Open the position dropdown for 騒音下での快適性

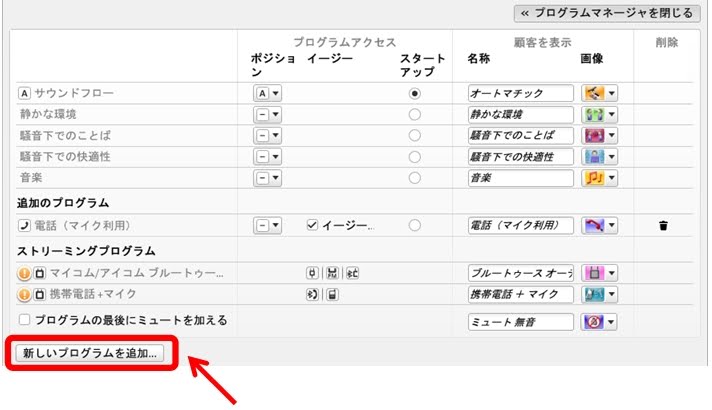tap(267, 157)
